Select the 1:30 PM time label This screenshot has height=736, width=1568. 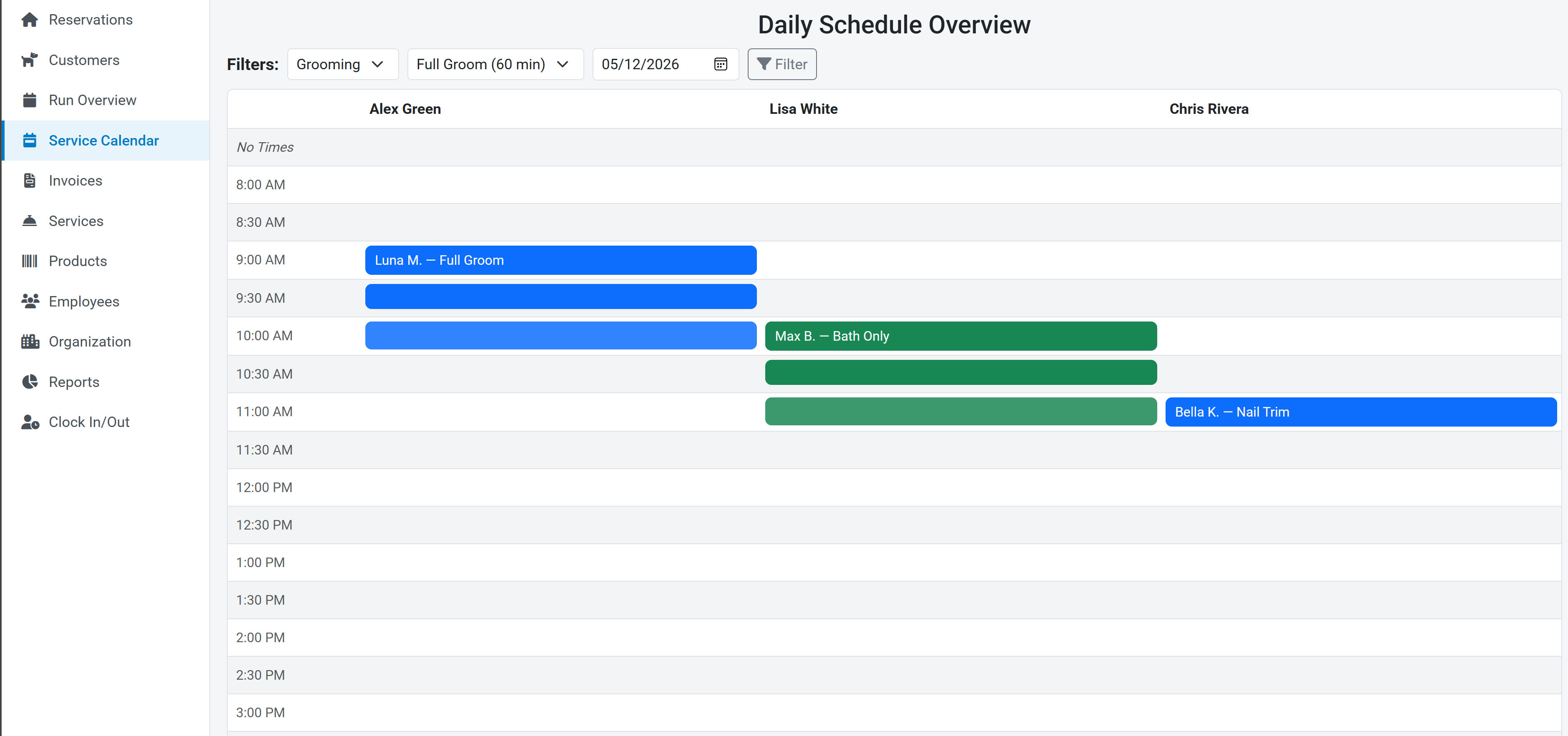tap(261, 600)
